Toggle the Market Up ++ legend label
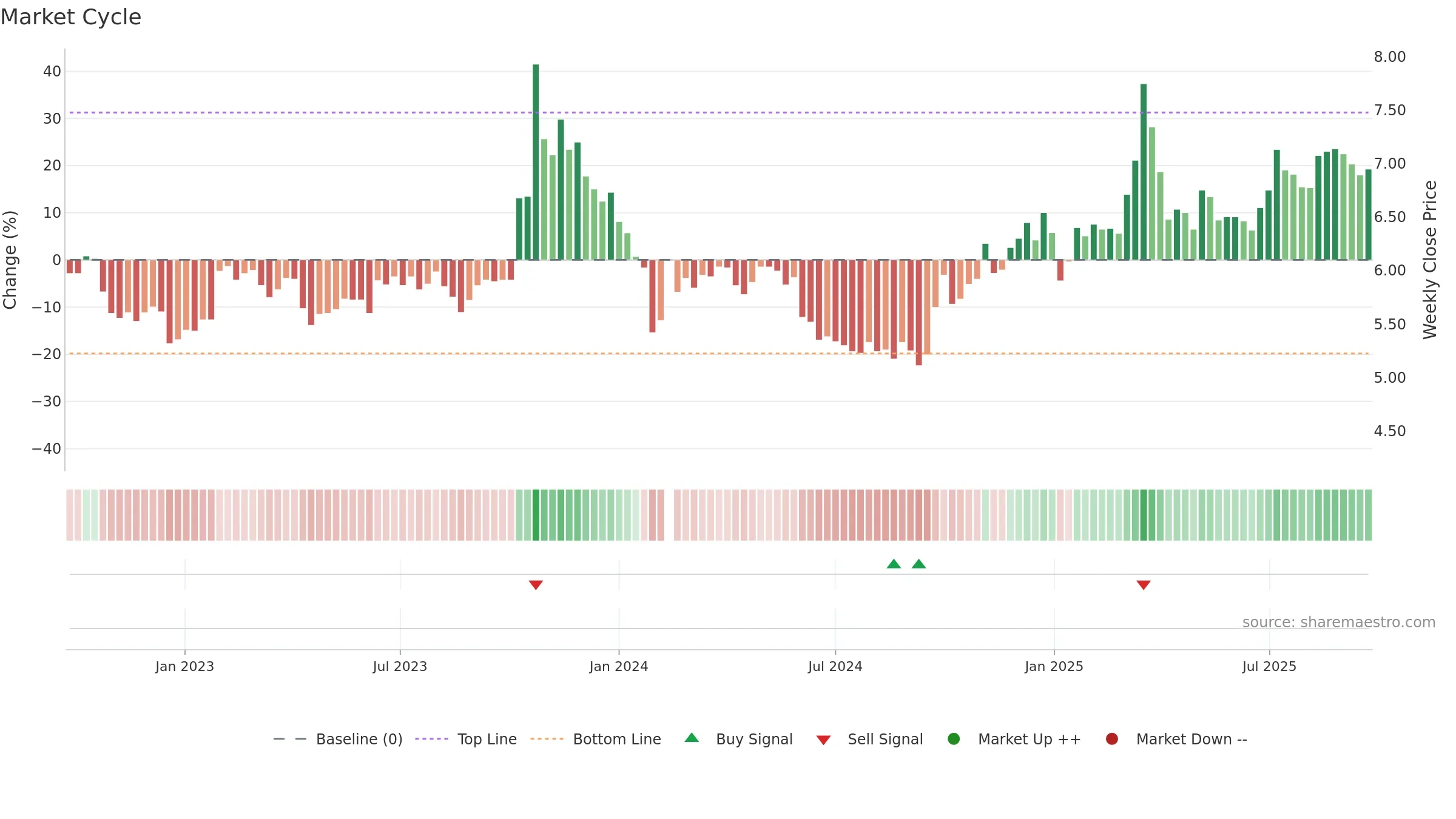 coord(1030,739)
